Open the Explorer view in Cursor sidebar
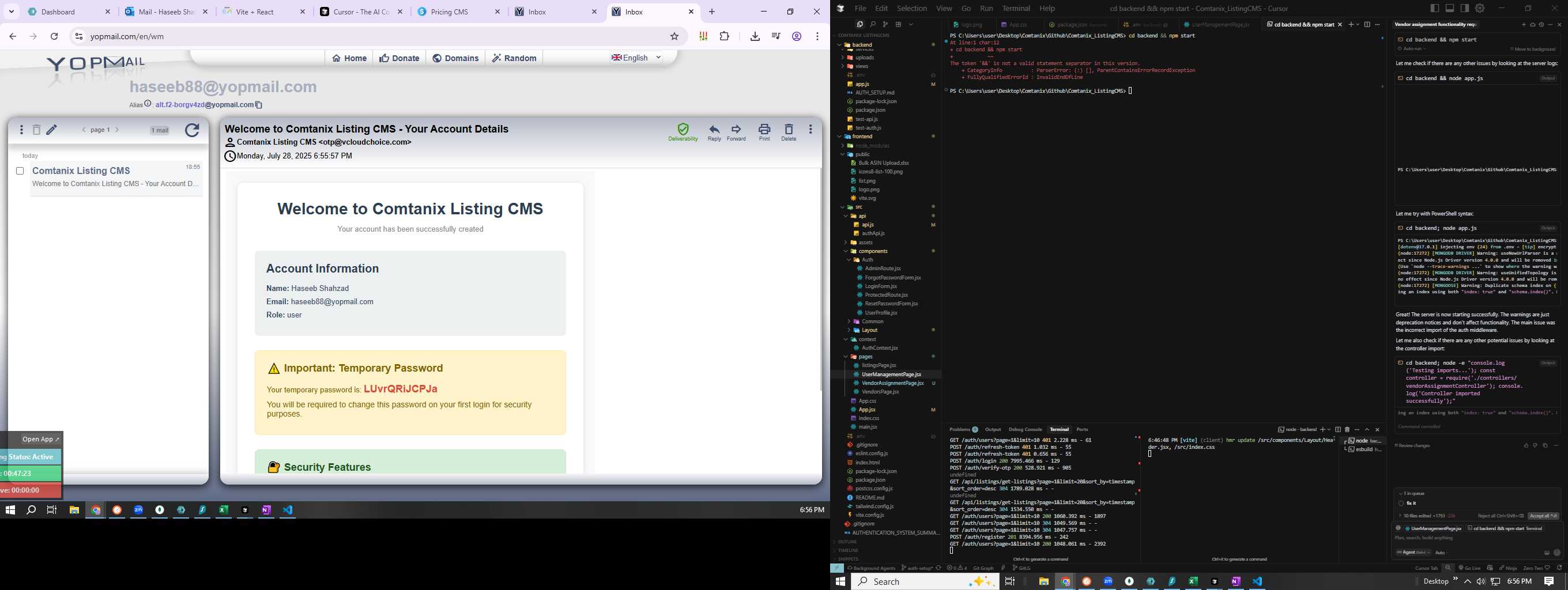Viewport: 1568px width, 590px height. pyautogui.click(x=860, y=24)
